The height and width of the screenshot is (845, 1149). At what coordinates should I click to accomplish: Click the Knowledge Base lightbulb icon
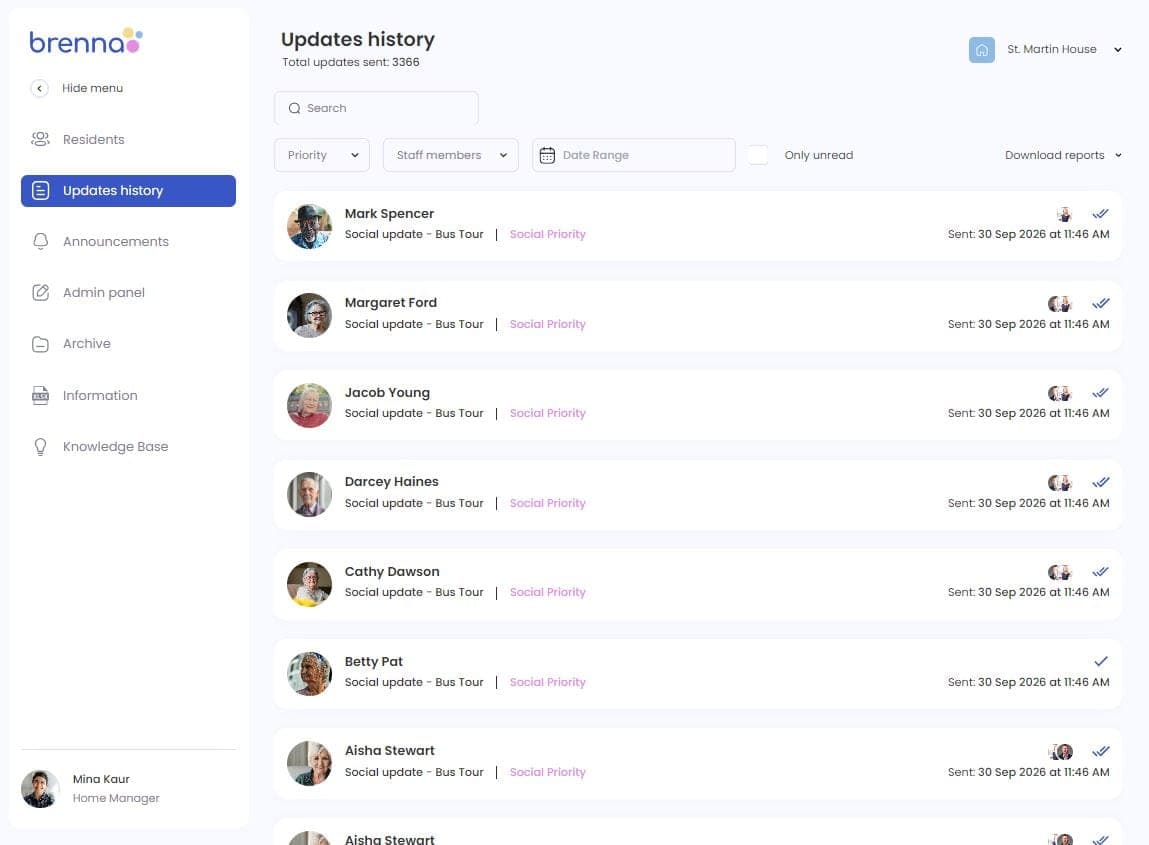40,446
